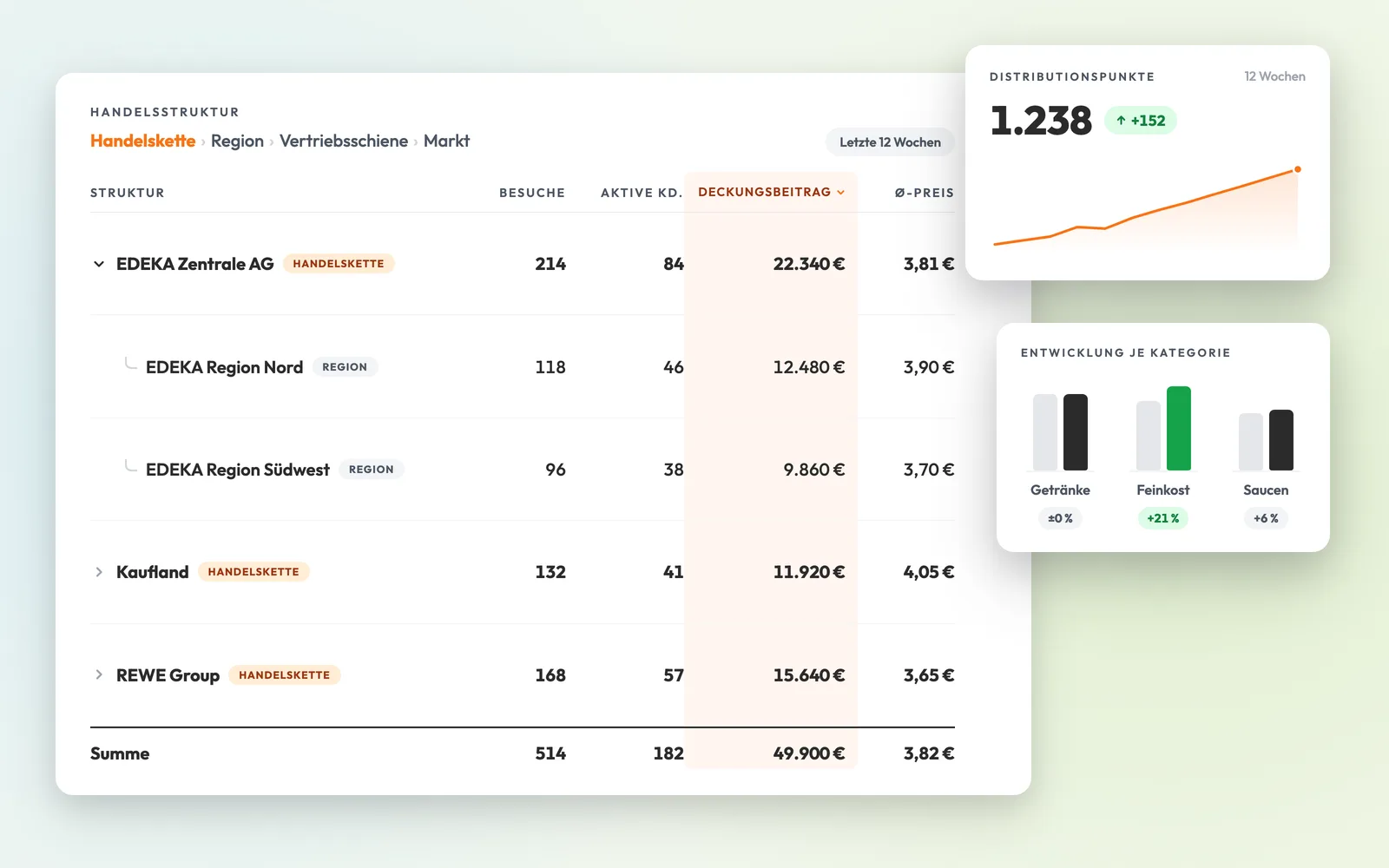Click the 4,05 € price for Kaufland
The width and height of the screenshot is (1389, 868).
(x=929, y=572)
